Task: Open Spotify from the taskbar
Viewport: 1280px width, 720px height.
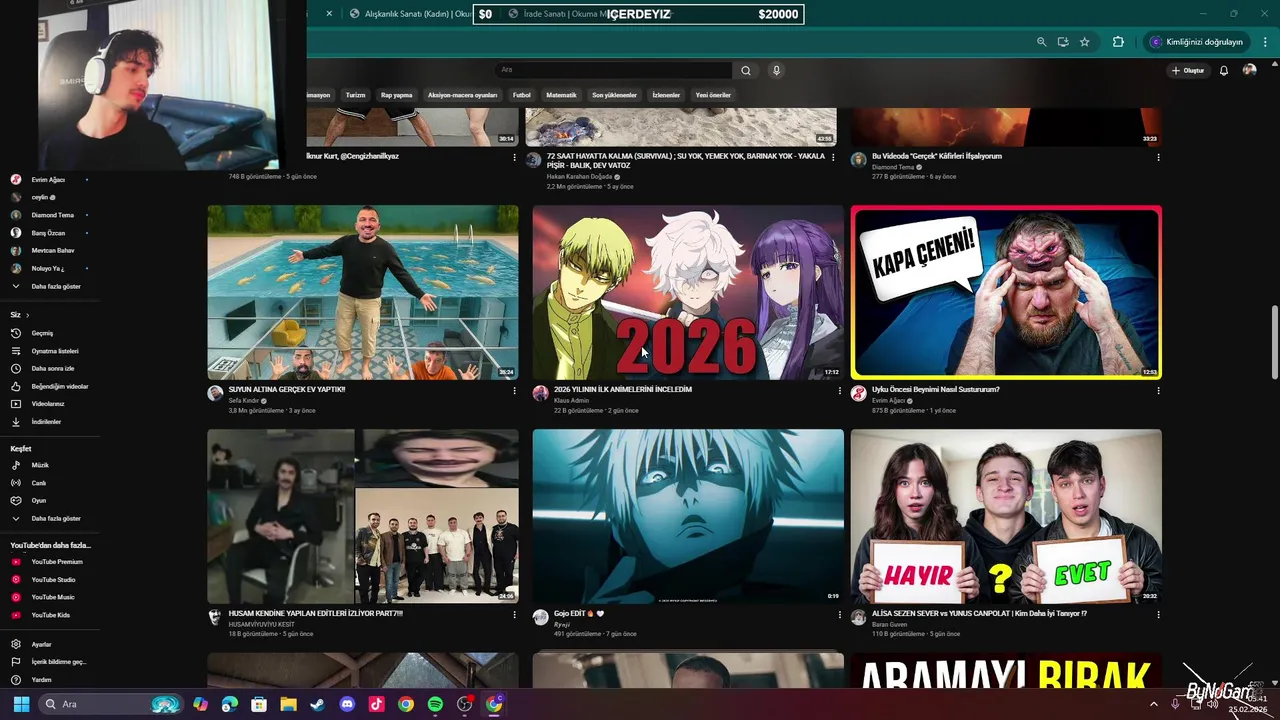Action: tap(435, 704)
